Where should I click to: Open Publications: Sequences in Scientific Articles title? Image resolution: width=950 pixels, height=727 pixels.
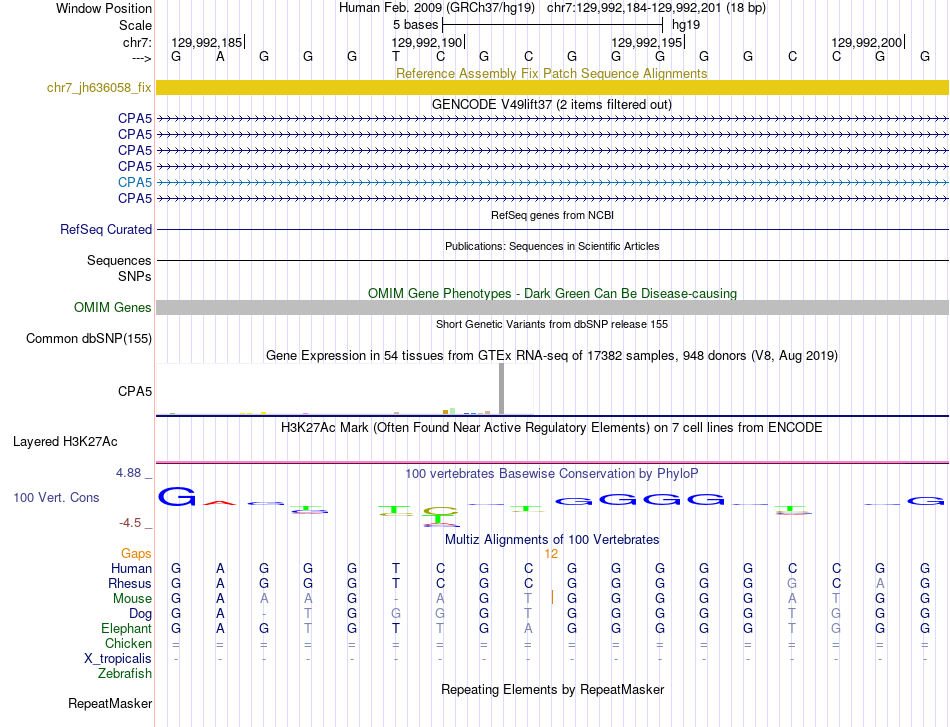tap(552, 246)
